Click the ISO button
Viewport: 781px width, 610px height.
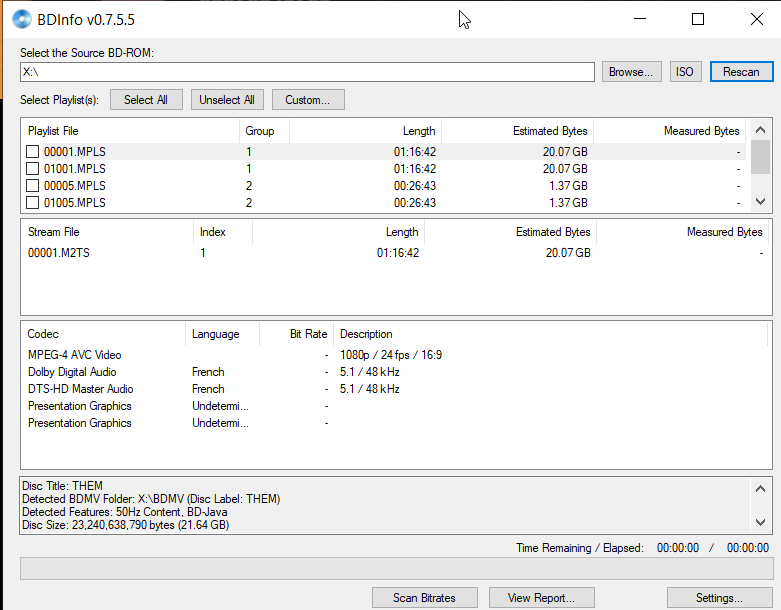coord(685,72)
